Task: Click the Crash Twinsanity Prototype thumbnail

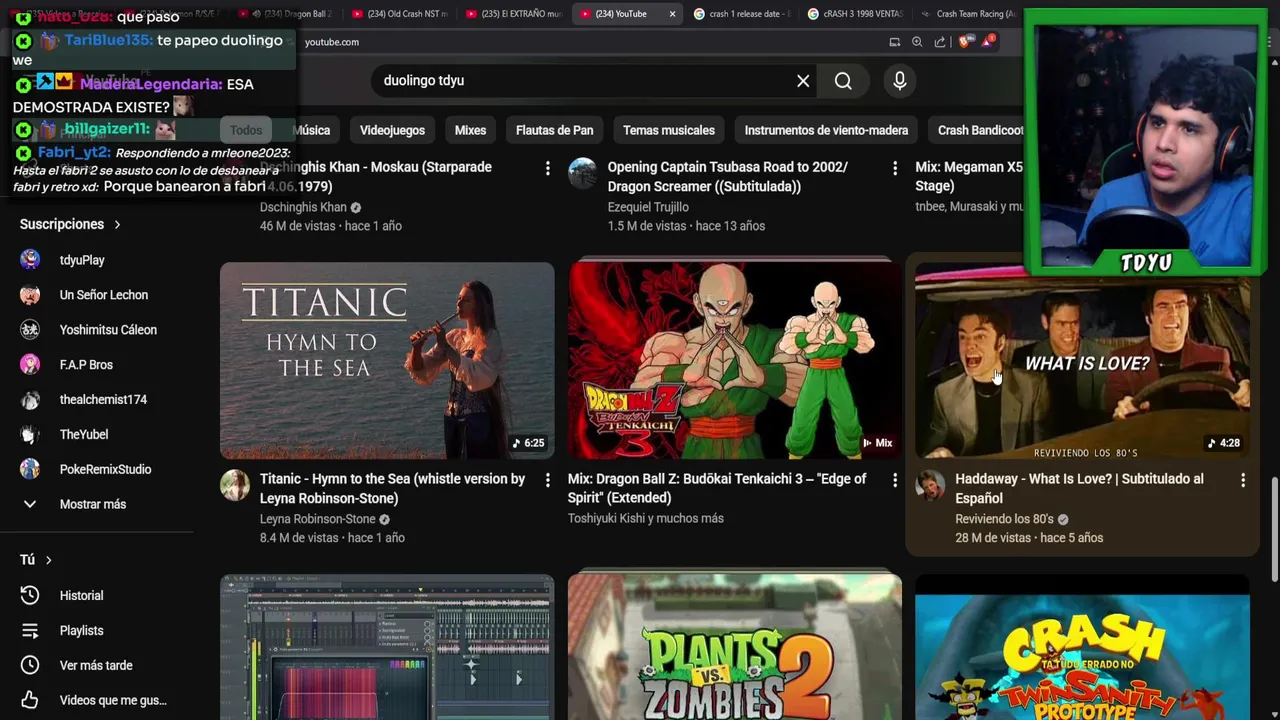Action: 1082,647
